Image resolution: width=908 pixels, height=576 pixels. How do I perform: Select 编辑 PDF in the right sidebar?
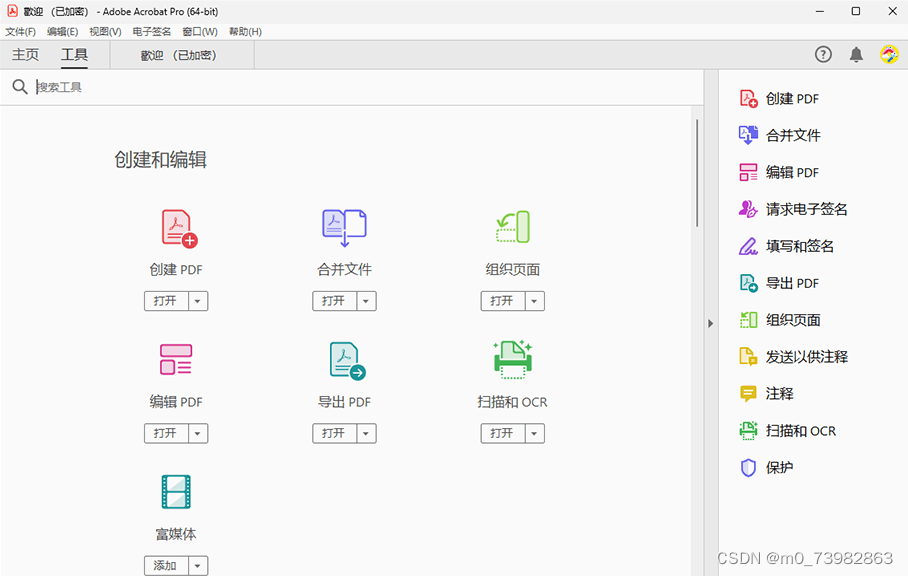tap(779, 173)
